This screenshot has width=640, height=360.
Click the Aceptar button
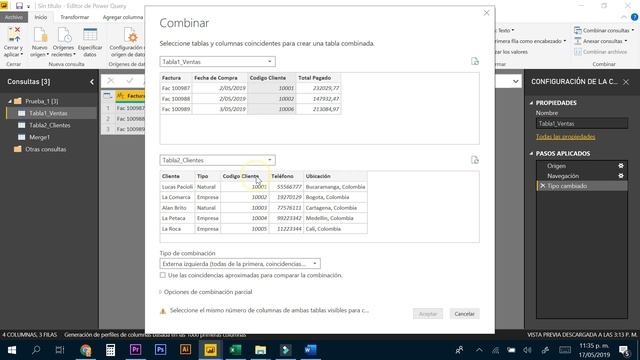click(428, 313)
